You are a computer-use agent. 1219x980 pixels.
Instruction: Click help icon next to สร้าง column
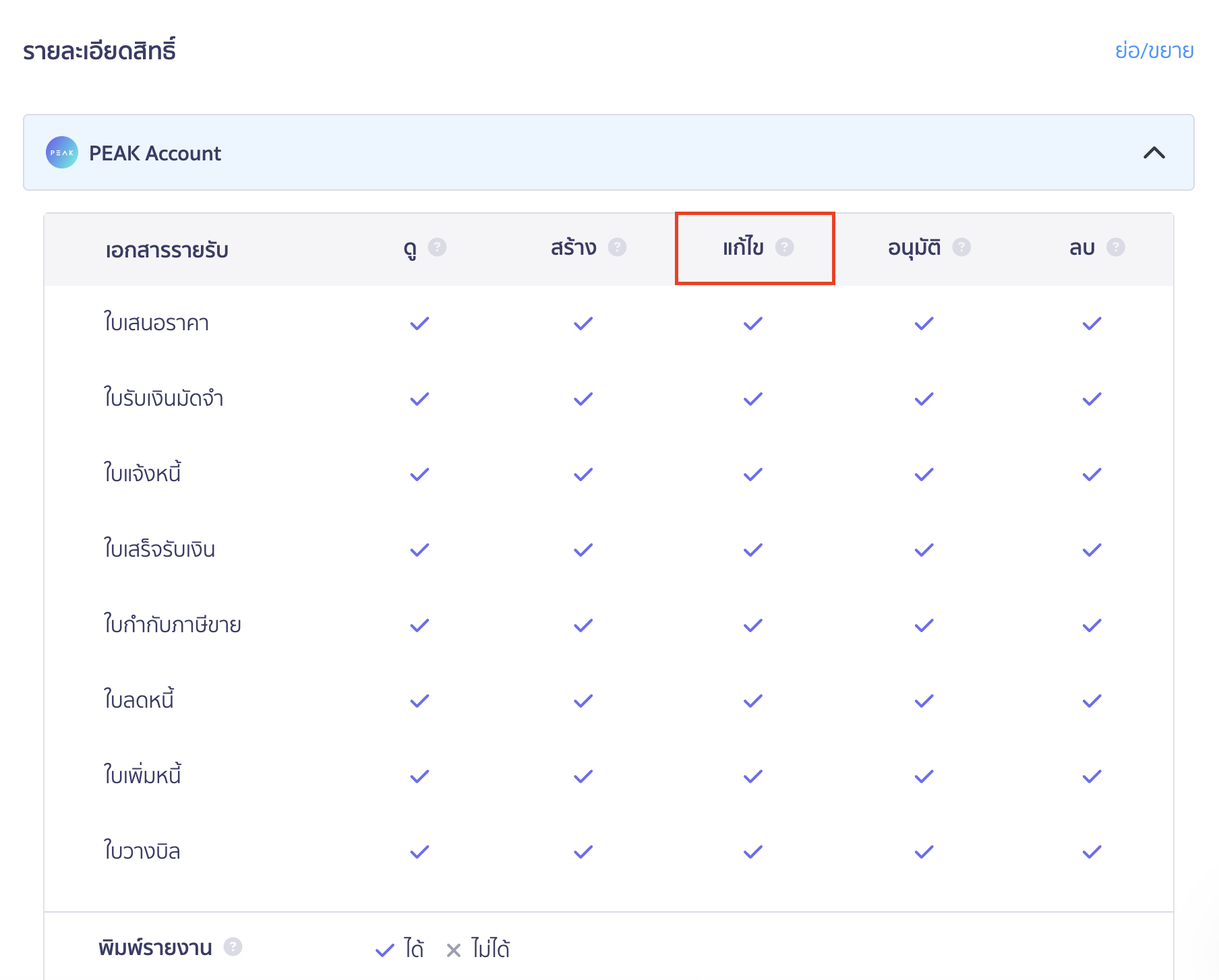[617, 247]
